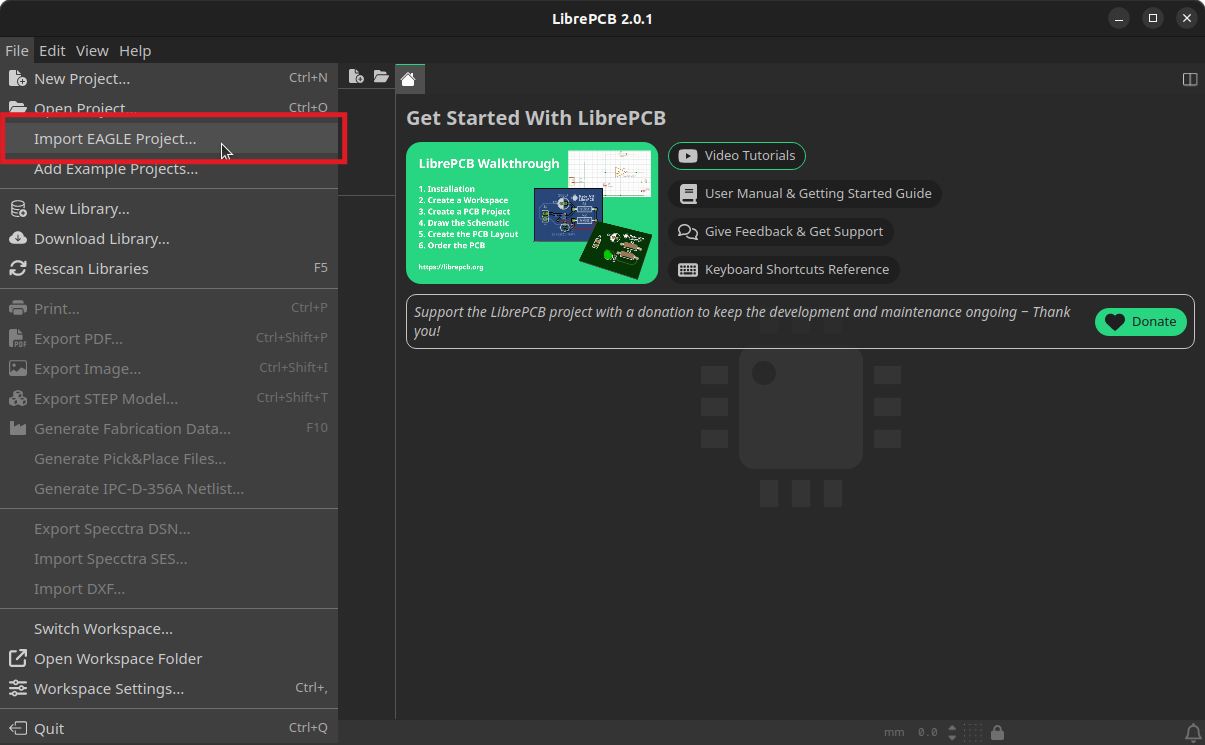The height and width of the screenshot is (745, 1205).
Task: Click the Get Started With LibrePCB heading
Action: (x=536, y=118)
